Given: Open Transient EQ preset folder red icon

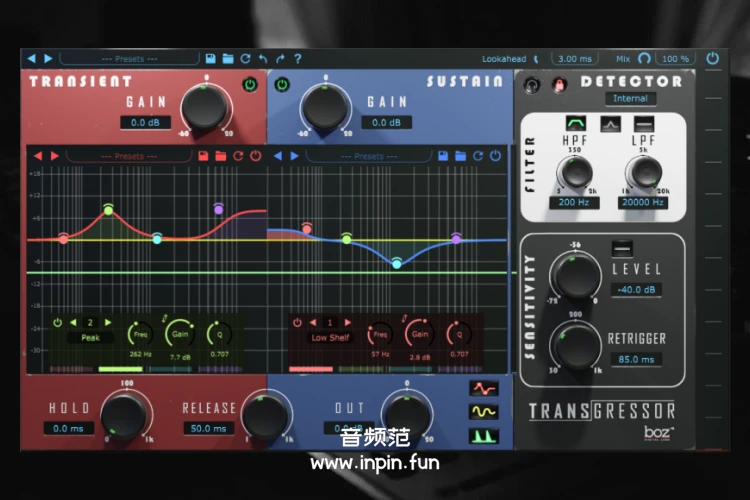Looking at the screenshot, I should [x=221, y=156].
